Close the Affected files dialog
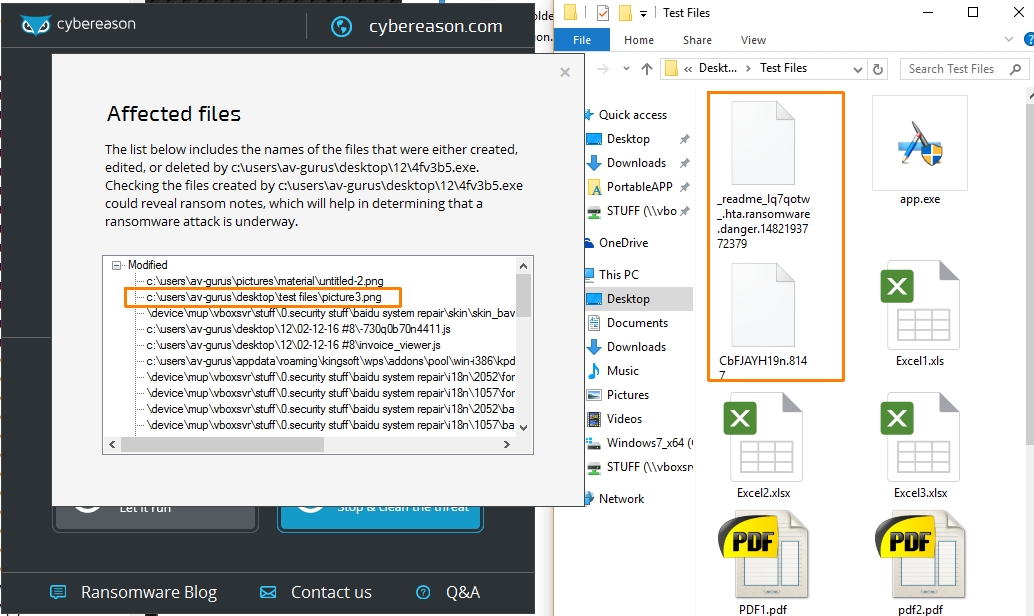The image size is (1034, 616). (x=564, y=73)
